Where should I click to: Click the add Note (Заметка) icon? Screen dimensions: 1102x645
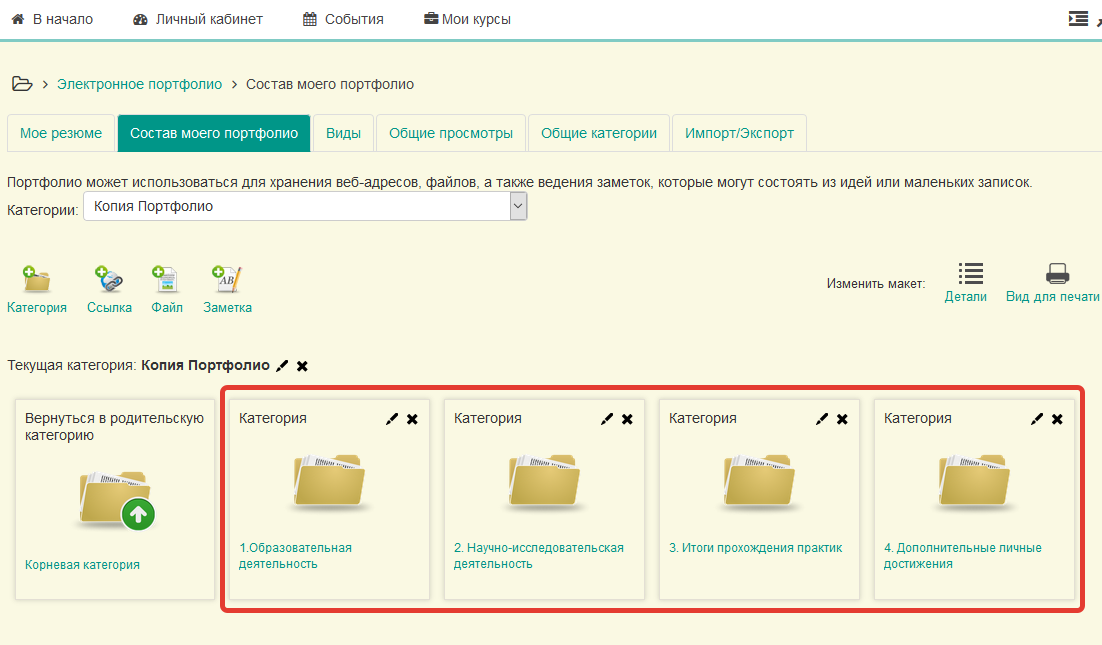coord(227,280)
